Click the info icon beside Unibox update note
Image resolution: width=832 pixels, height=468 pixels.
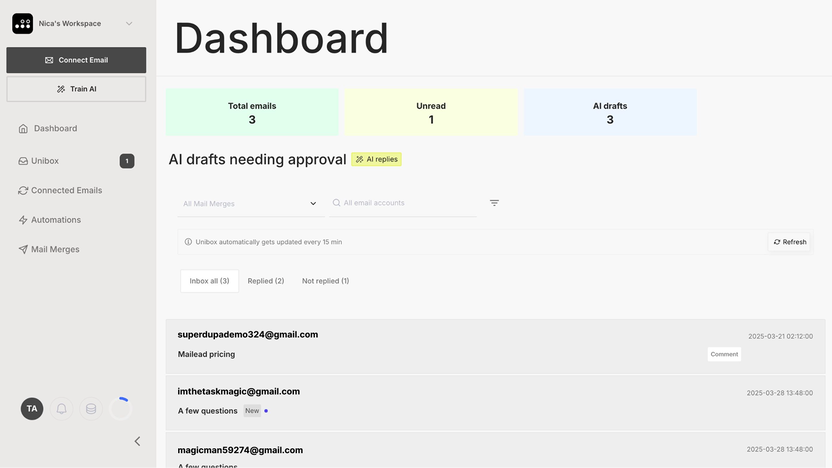188,242
